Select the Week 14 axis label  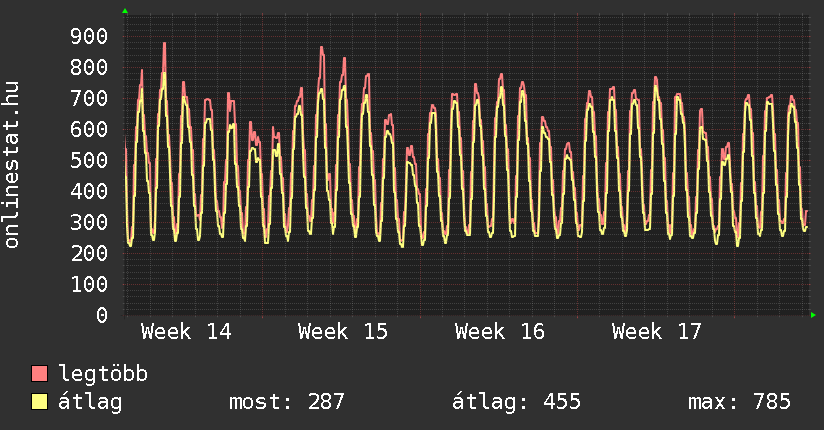(186, 332)
